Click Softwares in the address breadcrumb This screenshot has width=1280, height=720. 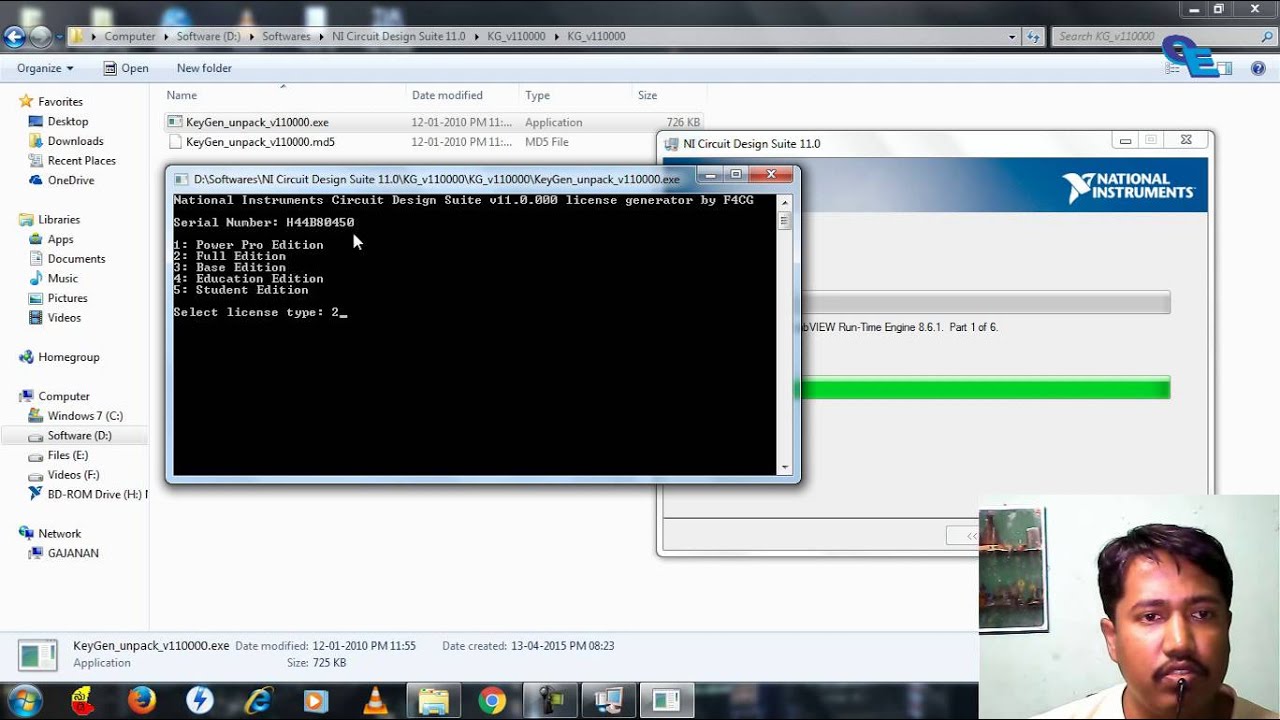point(287,36)
